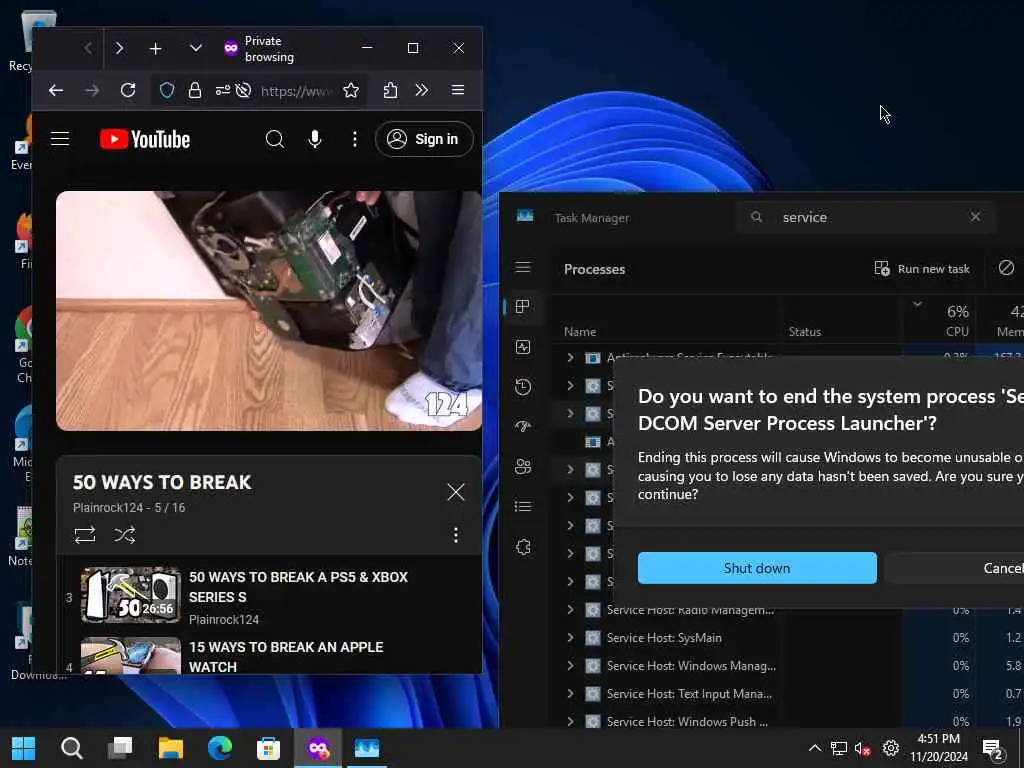Play 50 Ways to Break a PS5 & Xbox video
The image size is (1024, 768).
click(269, 597)
